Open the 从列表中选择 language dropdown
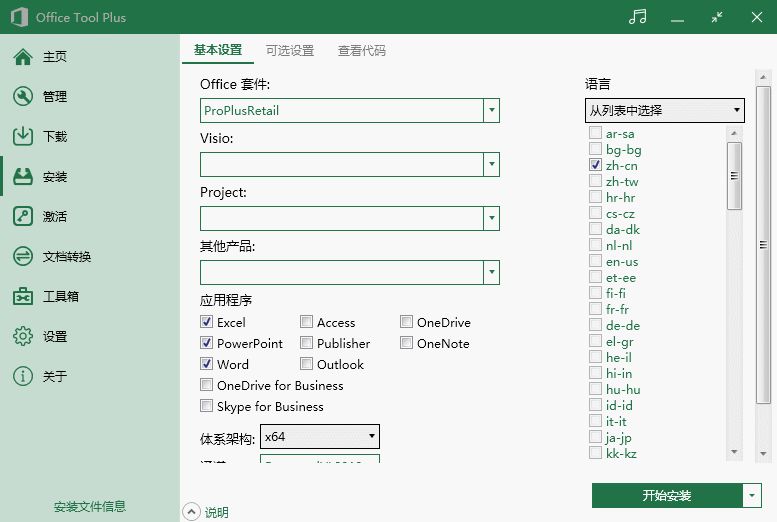Screen dimensions: 777x522 pyautogui.click(x=665, y=110)
